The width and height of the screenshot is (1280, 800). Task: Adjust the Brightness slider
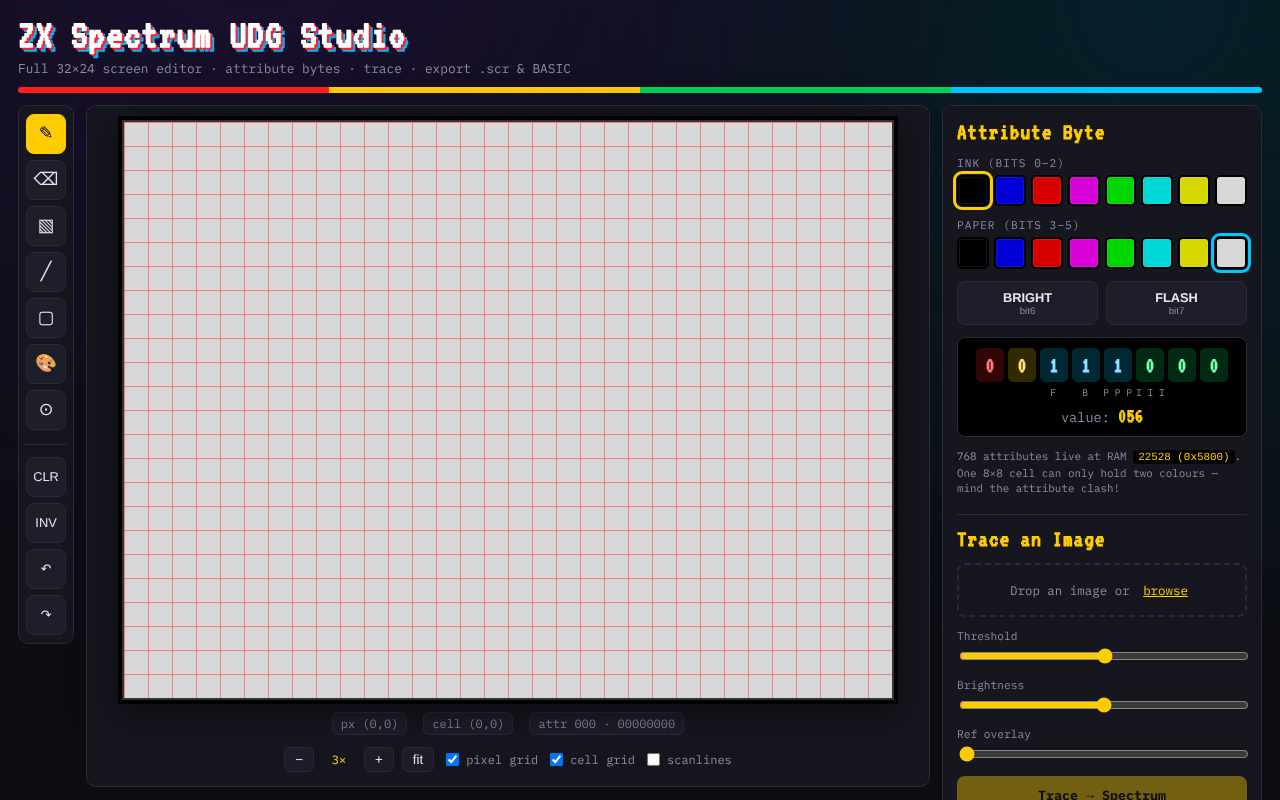pyautogui.click(x=1104, y=705)
